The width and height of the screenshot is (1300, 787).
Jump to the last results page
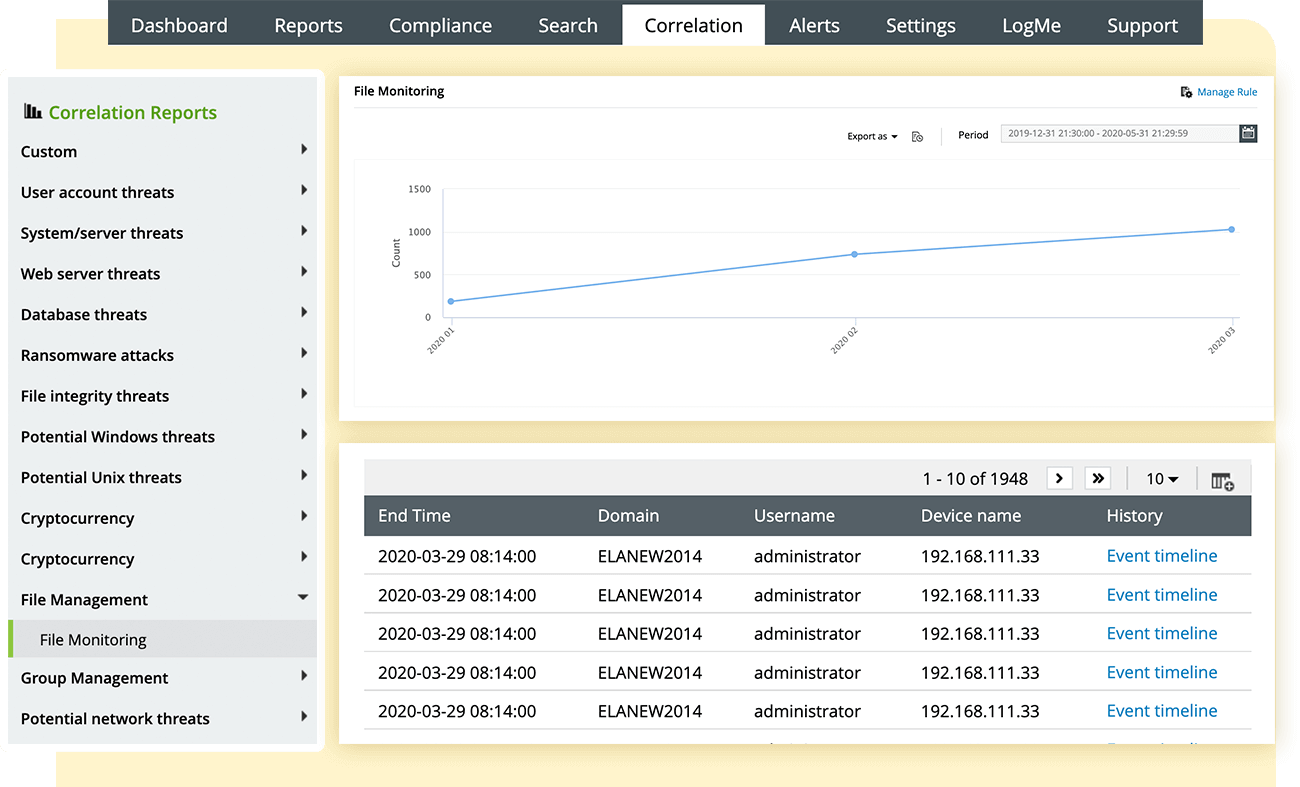(x=1098, y=478)
